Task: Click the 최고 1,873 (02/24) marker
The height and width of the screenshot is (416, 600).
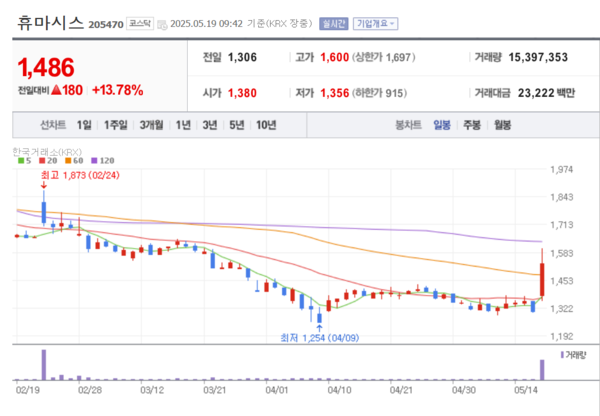Action: pos(80,175)
